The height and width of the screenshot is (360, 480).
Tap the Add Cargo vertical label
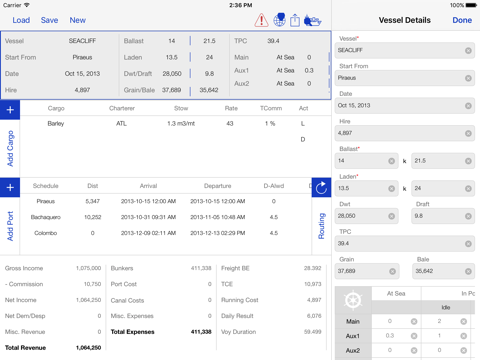coord(10,148)
